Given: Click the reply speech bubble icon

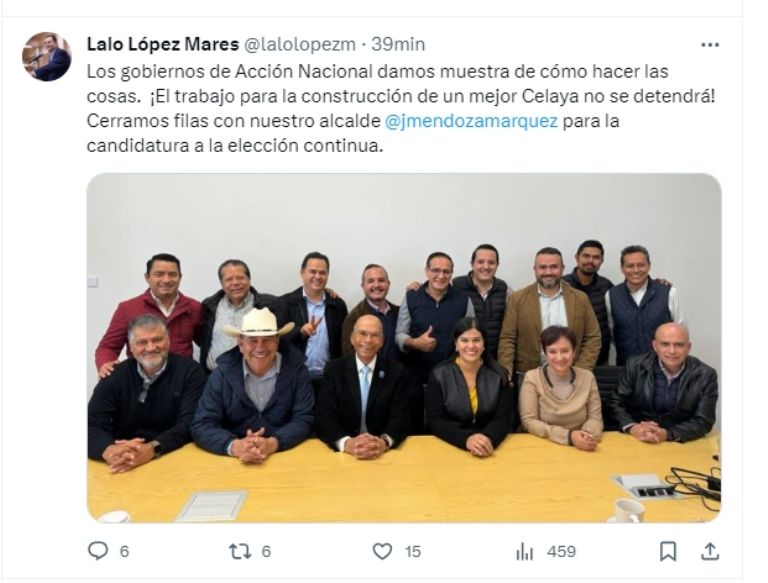Looking at the screenshot, I should click(97, 551).
